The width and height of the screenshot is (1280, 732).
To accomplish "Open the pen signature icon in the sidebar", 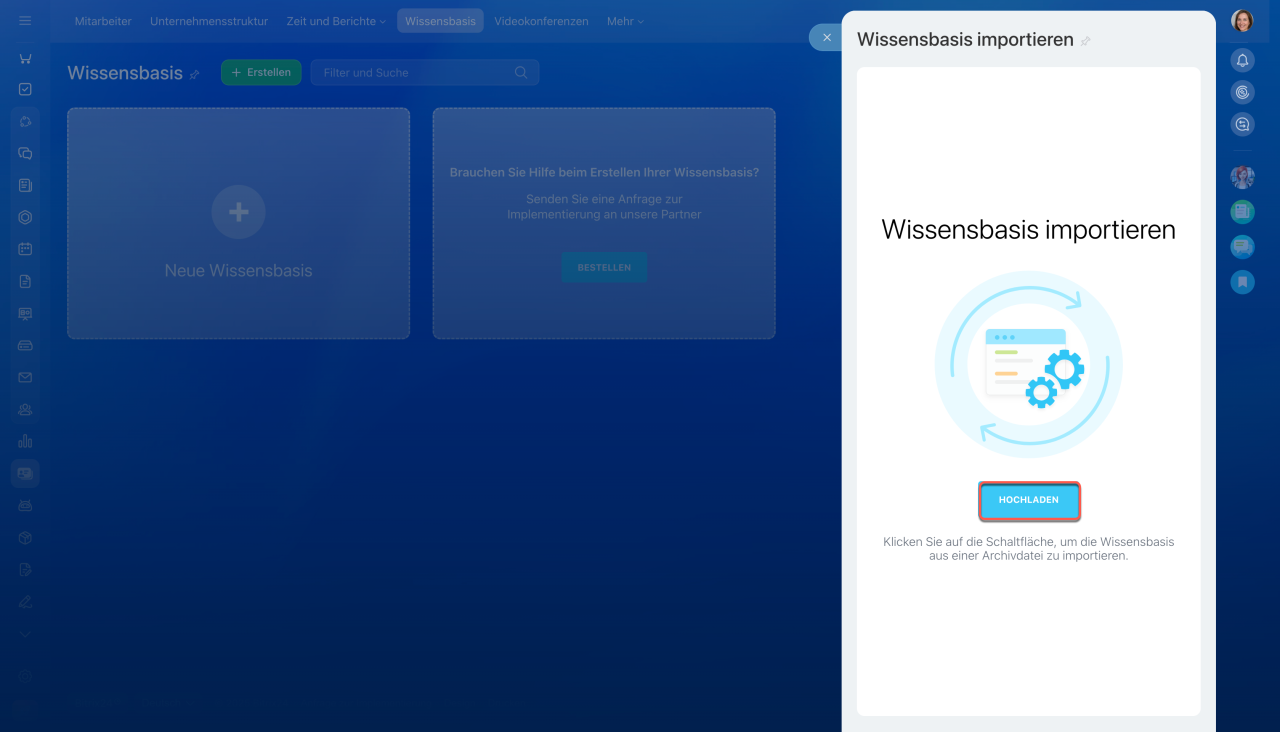I will 25,601.
